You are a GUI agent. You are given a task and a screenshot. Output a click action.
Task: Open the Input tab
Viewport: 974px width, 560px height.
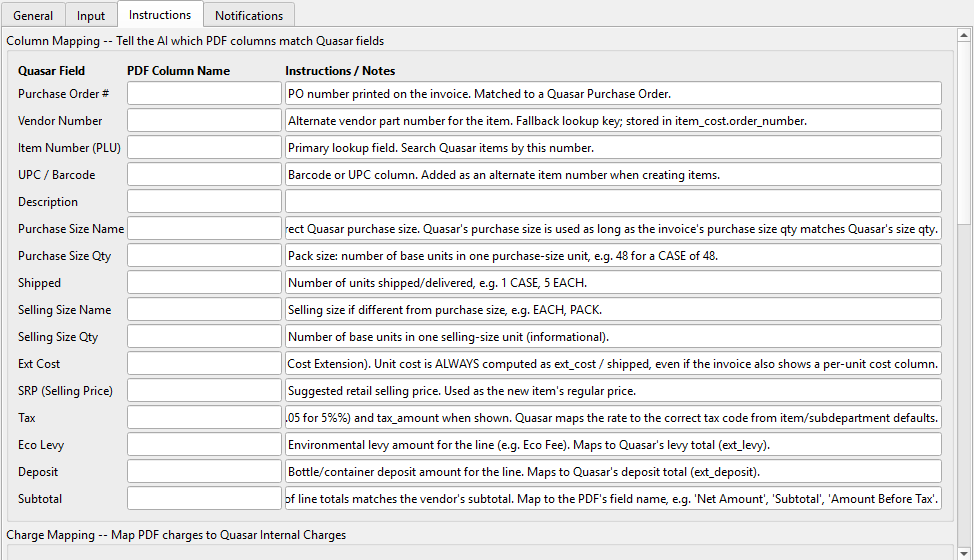[91, 16]
